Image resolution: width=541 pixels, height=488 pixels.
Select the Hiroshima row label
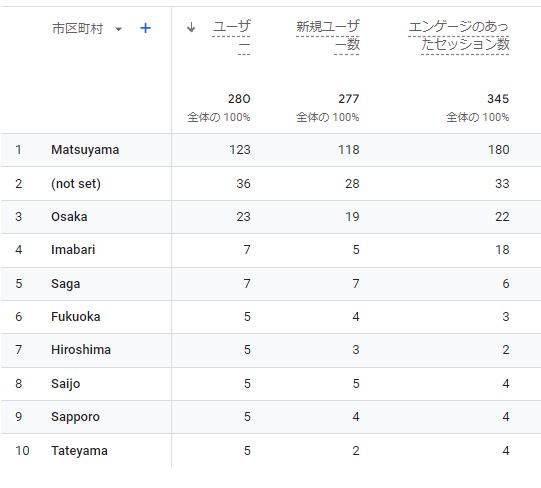point(81,350)
